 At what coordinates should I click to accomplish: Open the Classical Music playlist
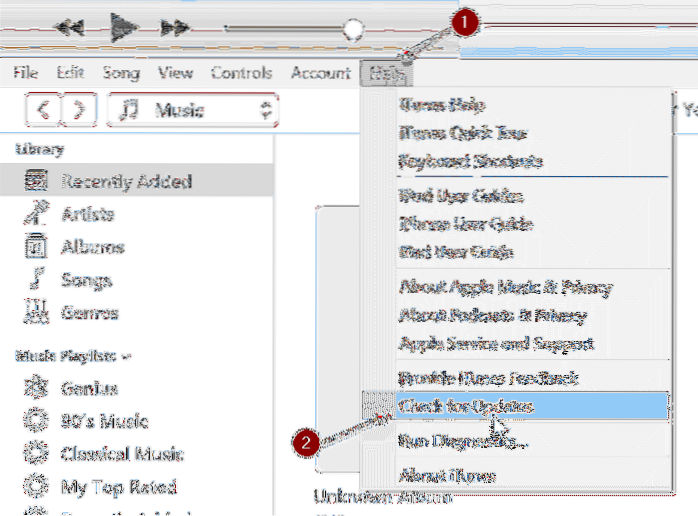pyautogui.click(x=122, y=454)
